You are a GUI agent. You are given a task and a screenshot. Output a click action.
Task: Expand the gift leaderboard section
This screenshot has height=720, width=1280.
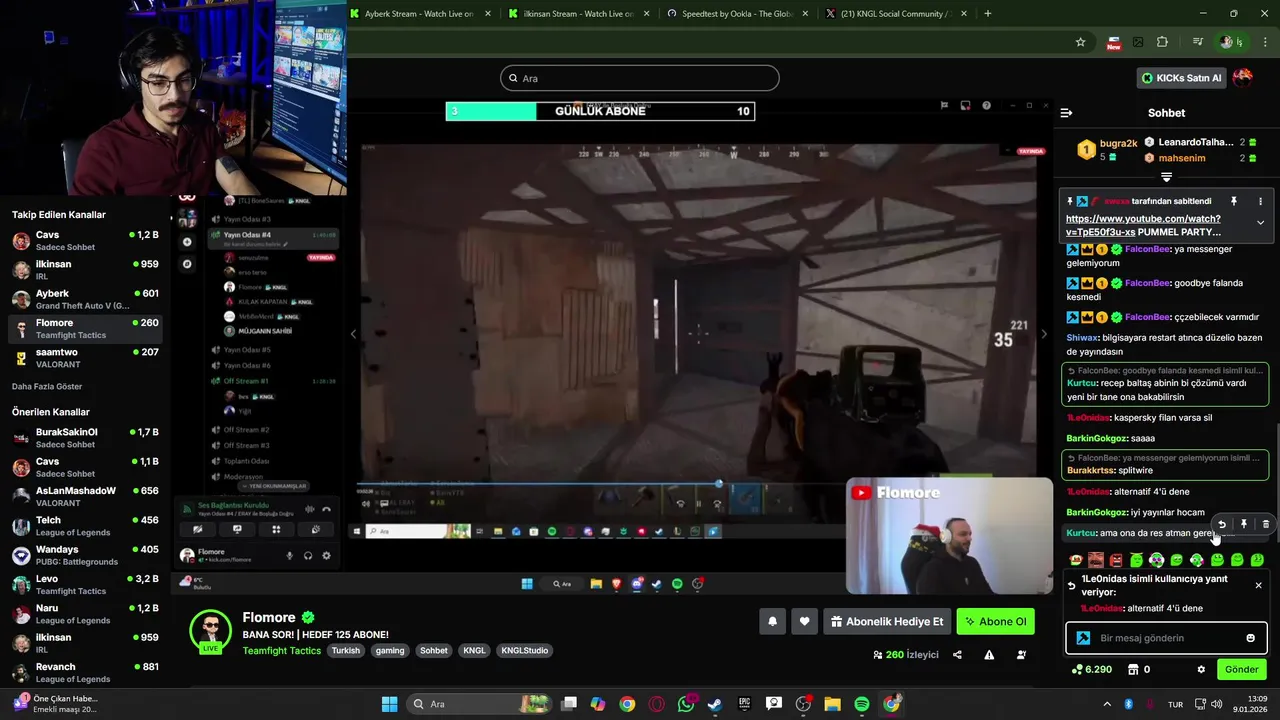pos(1166,177)
